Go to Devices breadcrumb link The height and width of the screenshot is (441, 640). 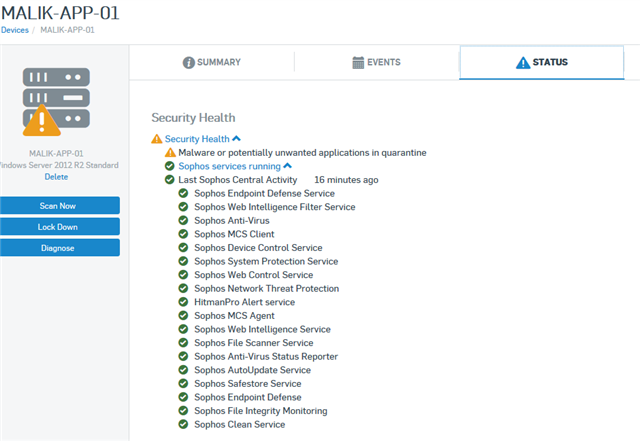(15, 30)
